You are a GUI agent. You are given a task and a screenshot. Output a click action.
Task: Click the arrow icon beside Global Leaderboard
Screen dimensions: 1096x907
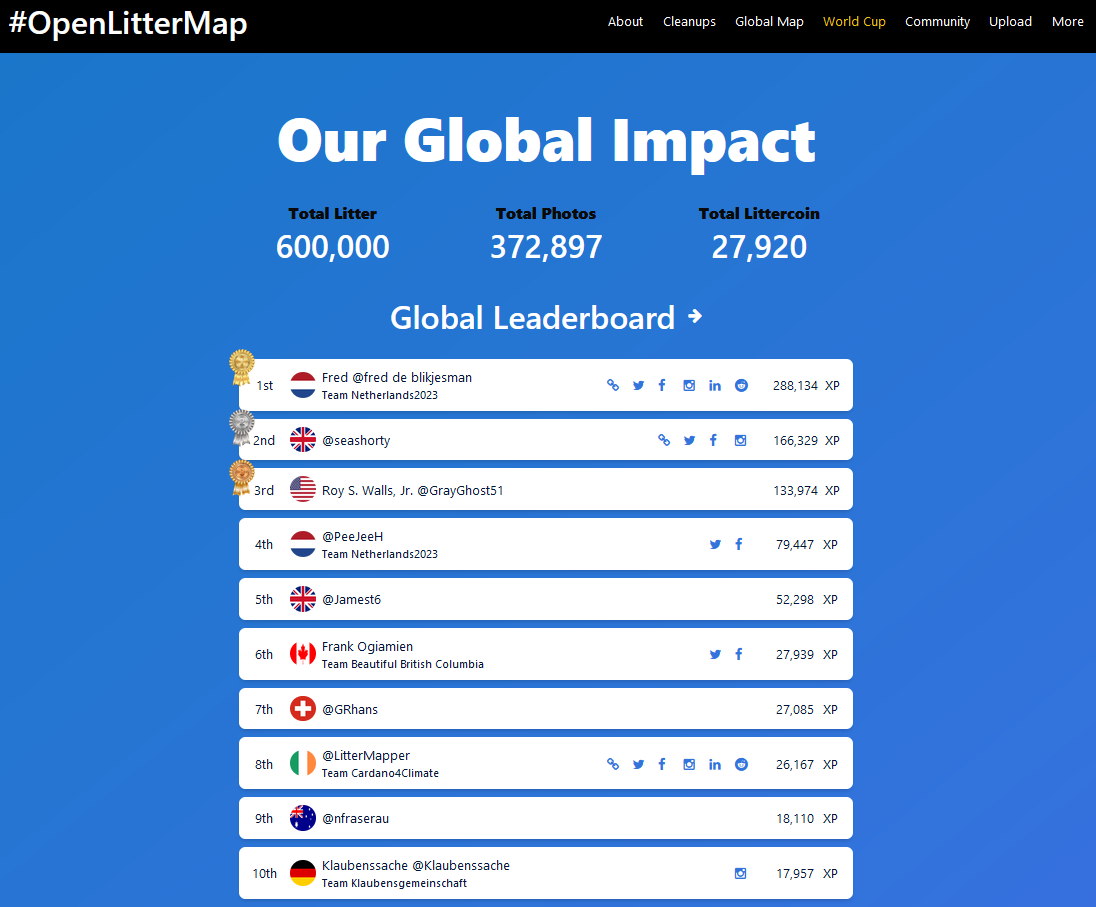click(695, 317)
